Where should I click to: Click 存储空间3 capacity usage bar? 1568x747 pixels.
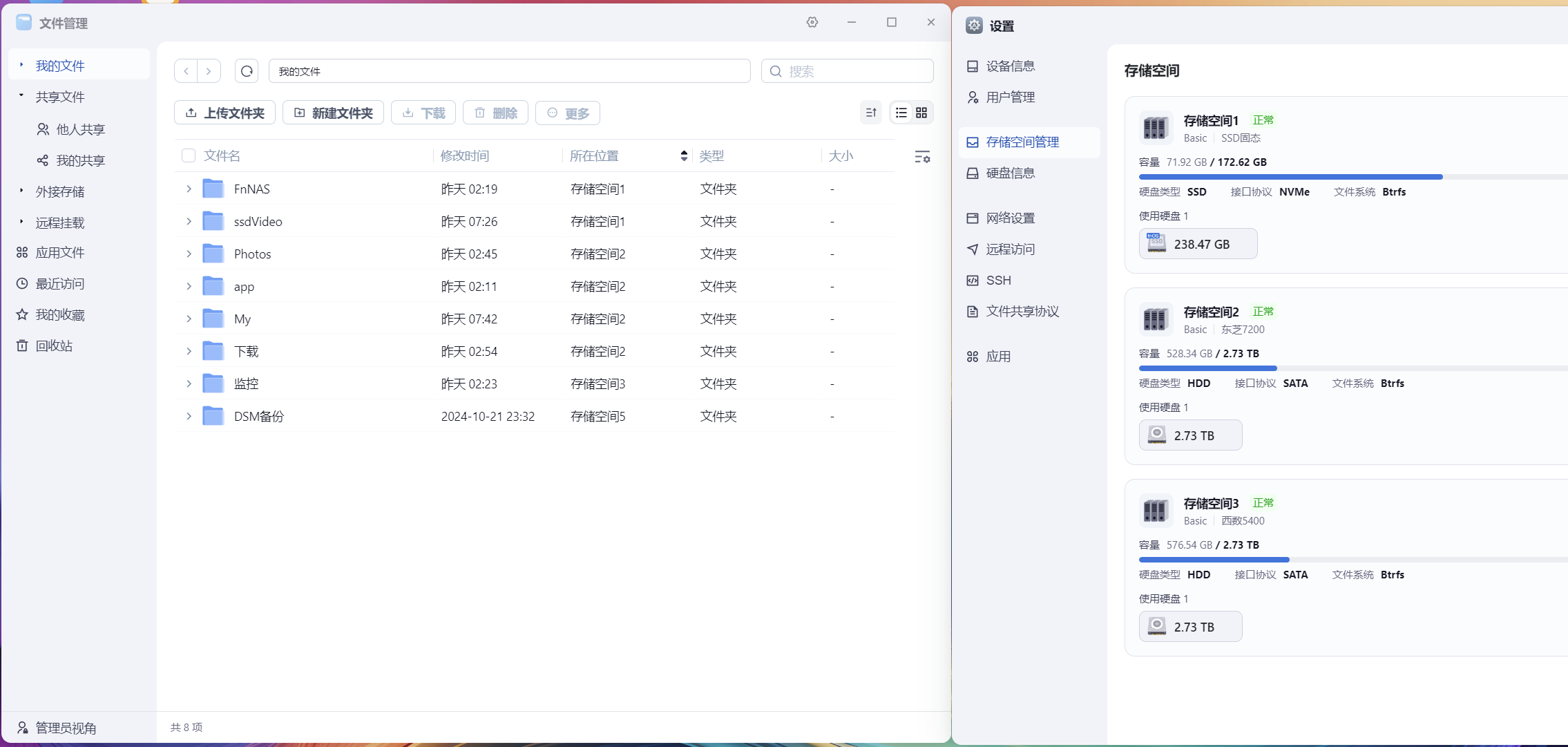[1353, 560]
